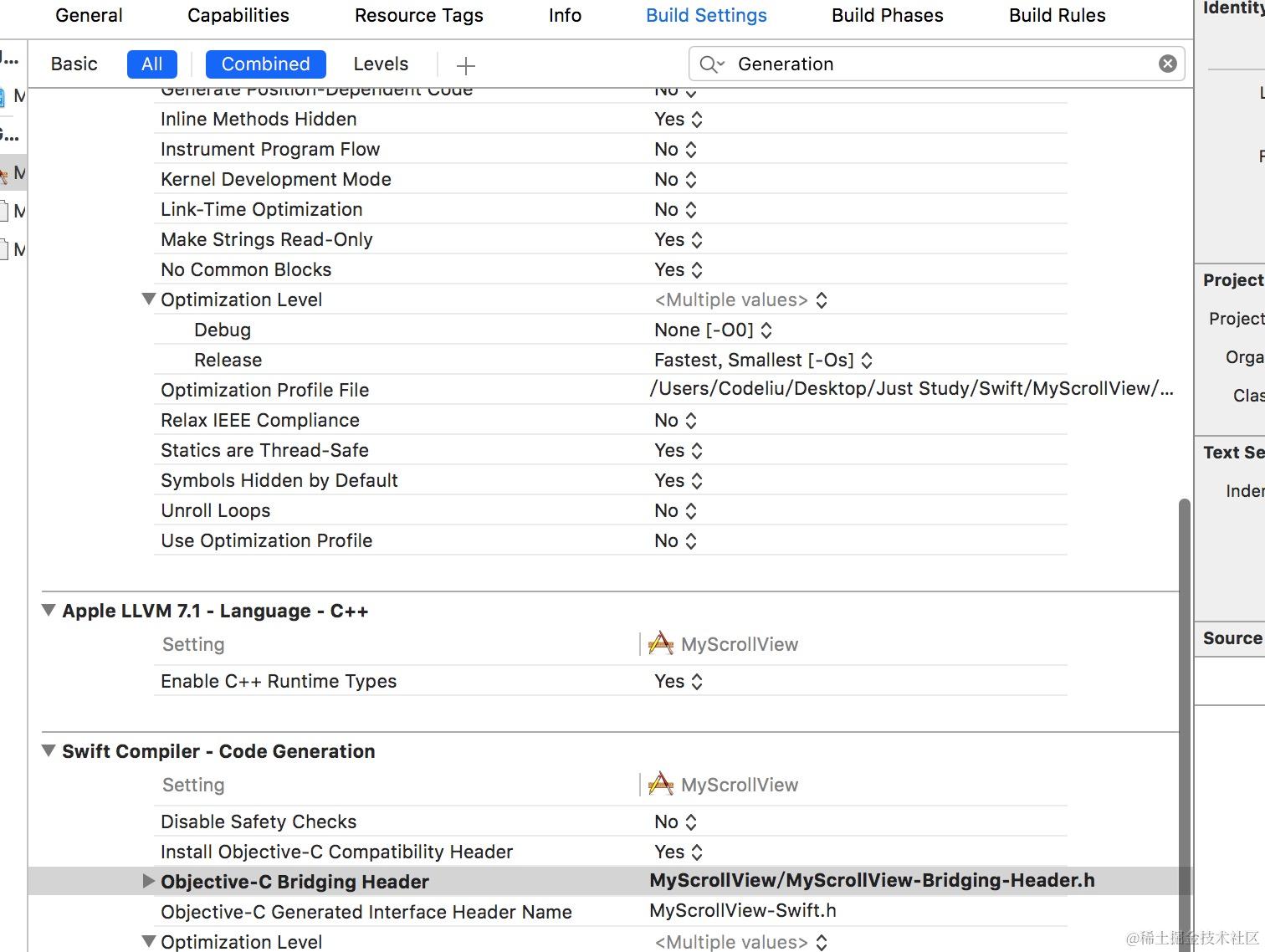
Task: Collapse the LLVM Optimization Level row
Action: click(149, 299)
